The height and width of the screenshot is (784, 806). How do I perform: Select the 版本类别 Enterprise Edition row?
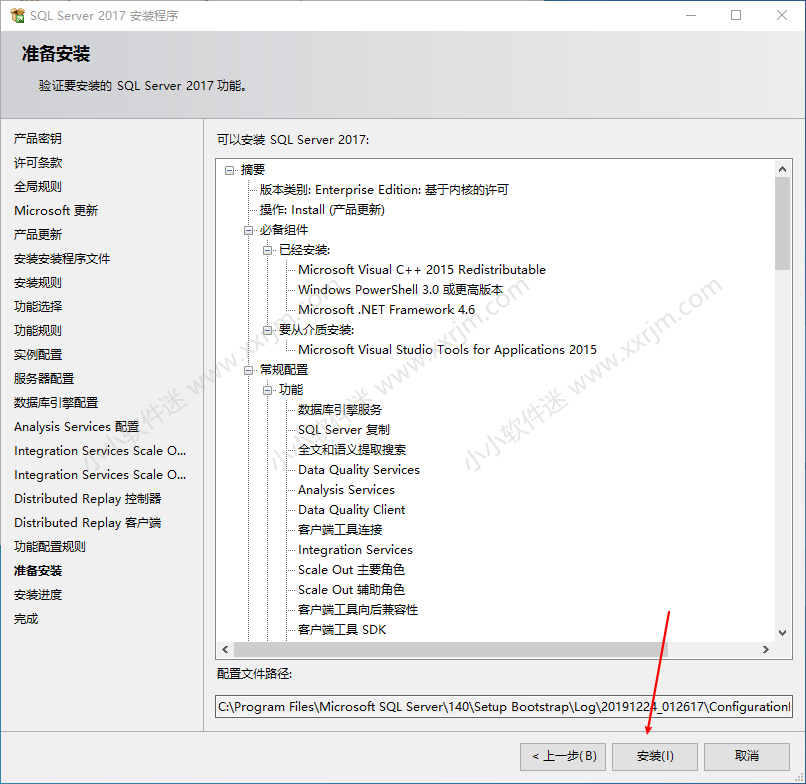pos(384,190)
